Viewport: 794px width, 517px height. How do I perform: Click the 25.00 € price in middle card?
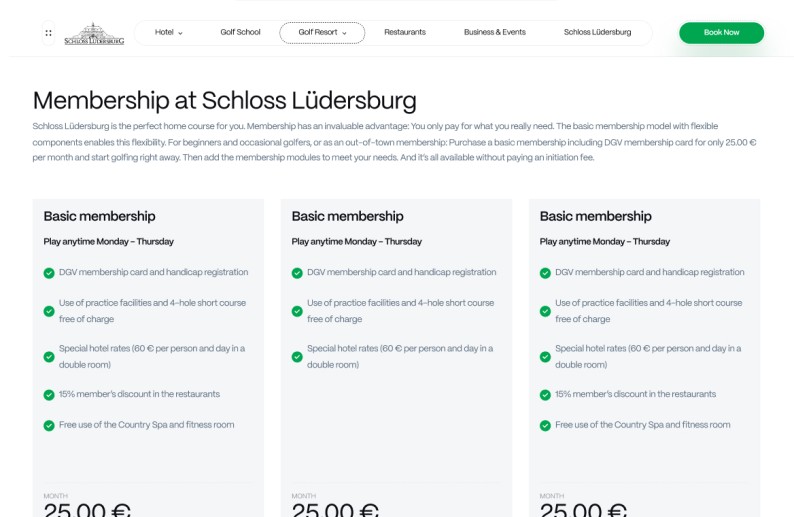click(335, 510)
